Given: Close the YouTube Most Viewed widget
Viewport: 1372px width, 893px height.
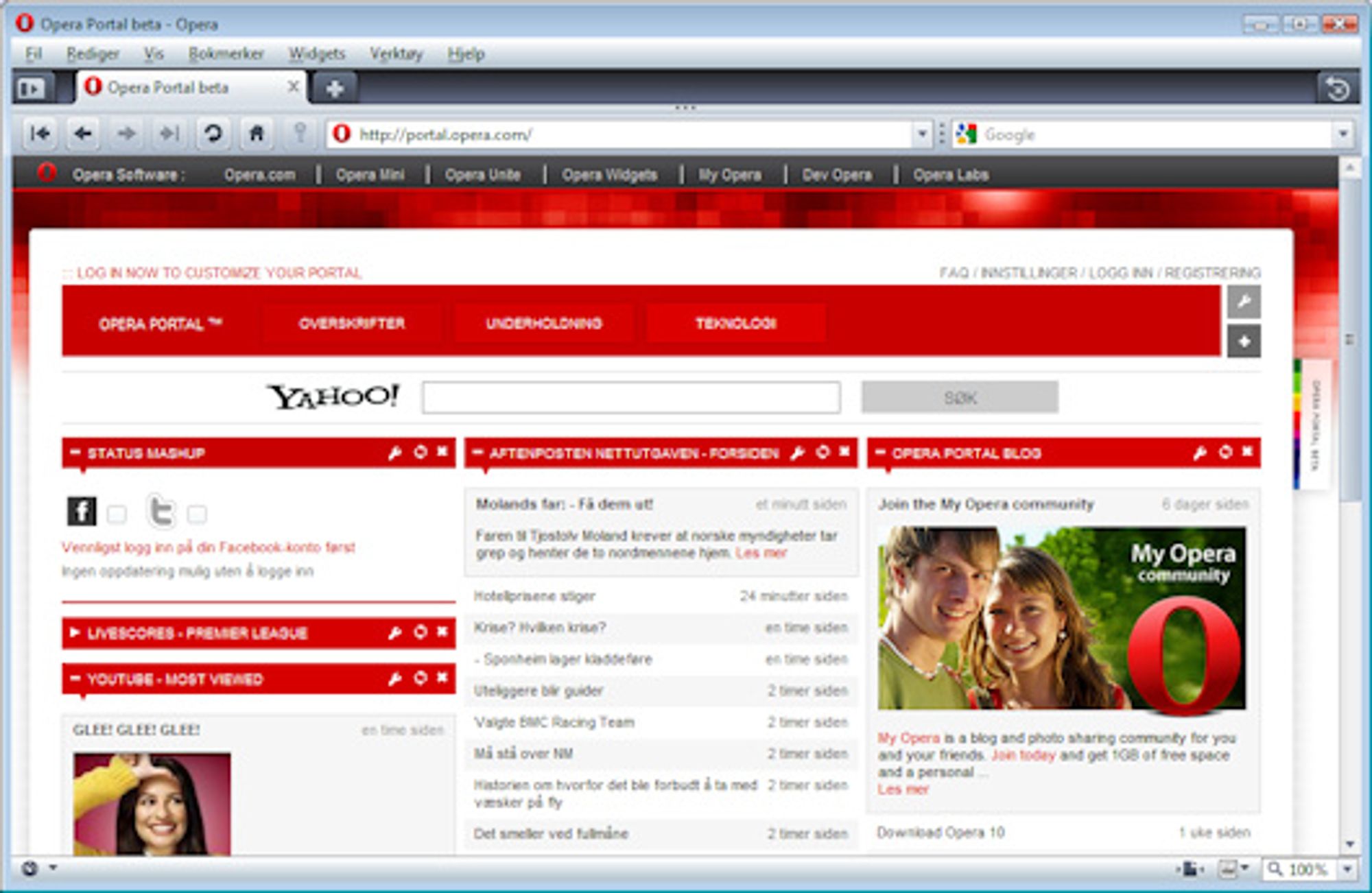Looking at the screenshot, I should (442, 678).
